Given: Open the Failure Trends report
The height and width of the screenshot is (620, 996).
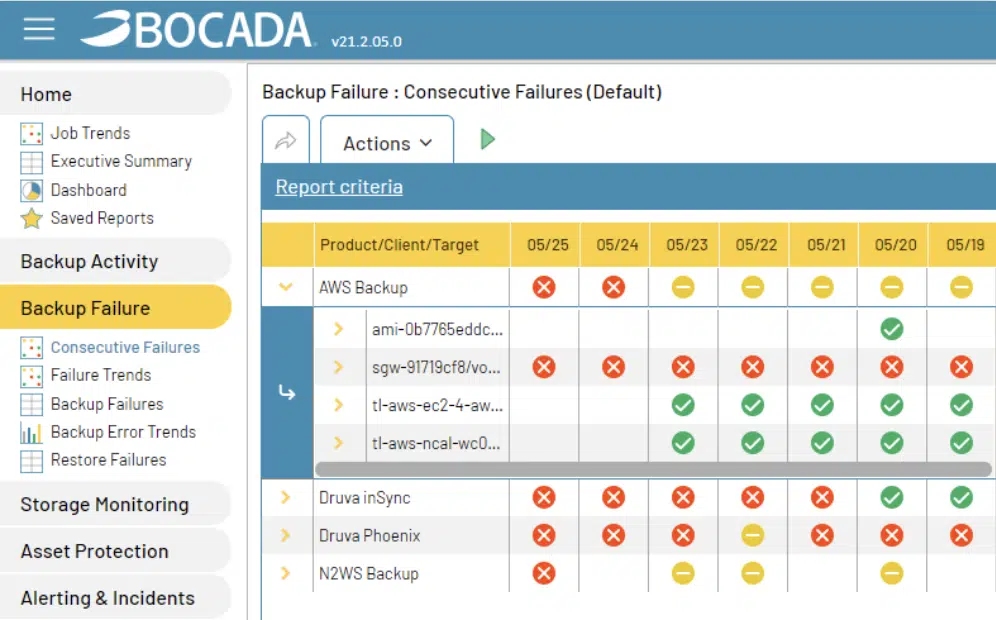Looking at the screenshot, I should tap(101, 375).
